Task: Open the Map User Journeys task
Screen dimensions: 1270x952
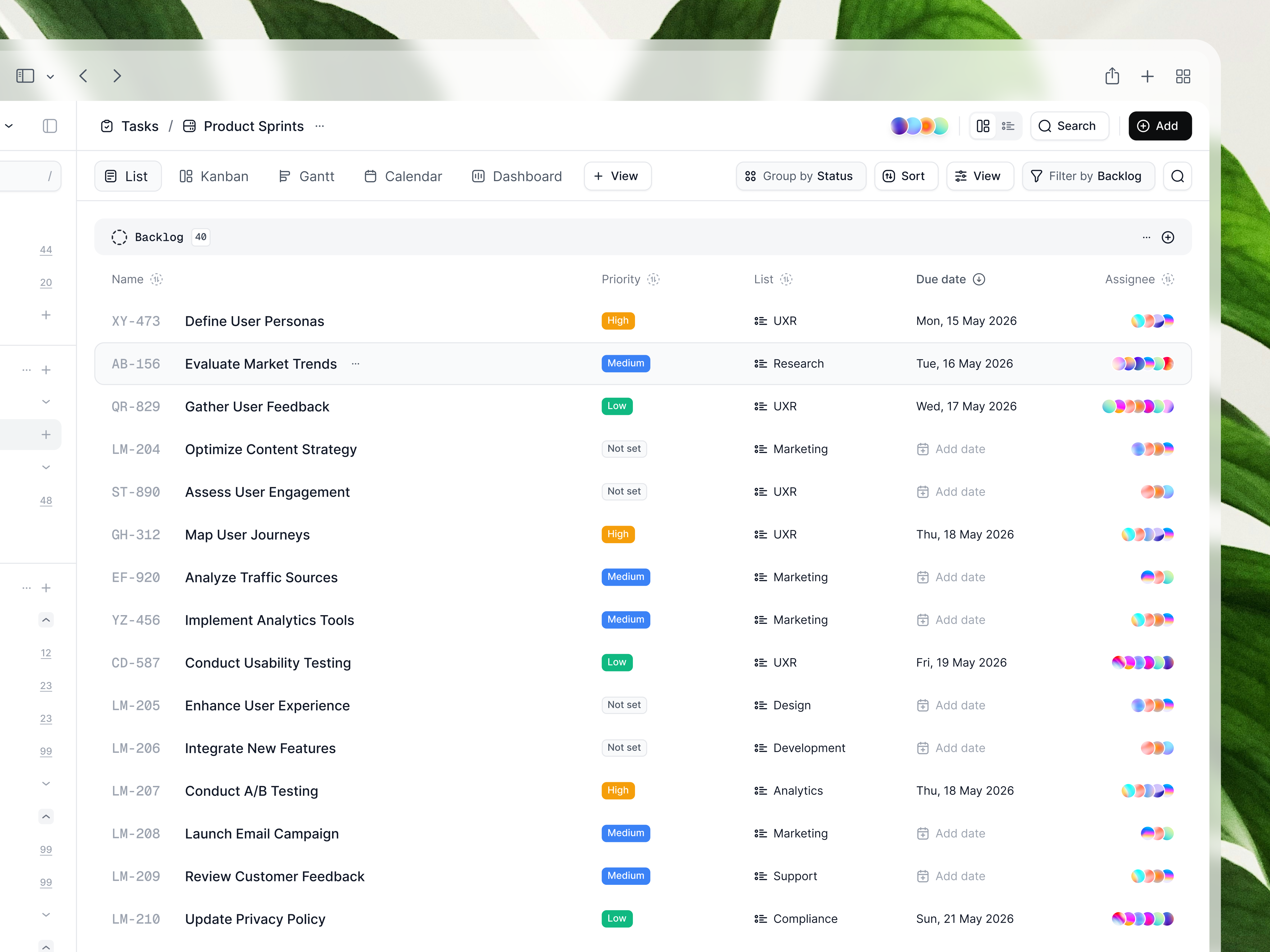Action: click(x=247, y=535)
